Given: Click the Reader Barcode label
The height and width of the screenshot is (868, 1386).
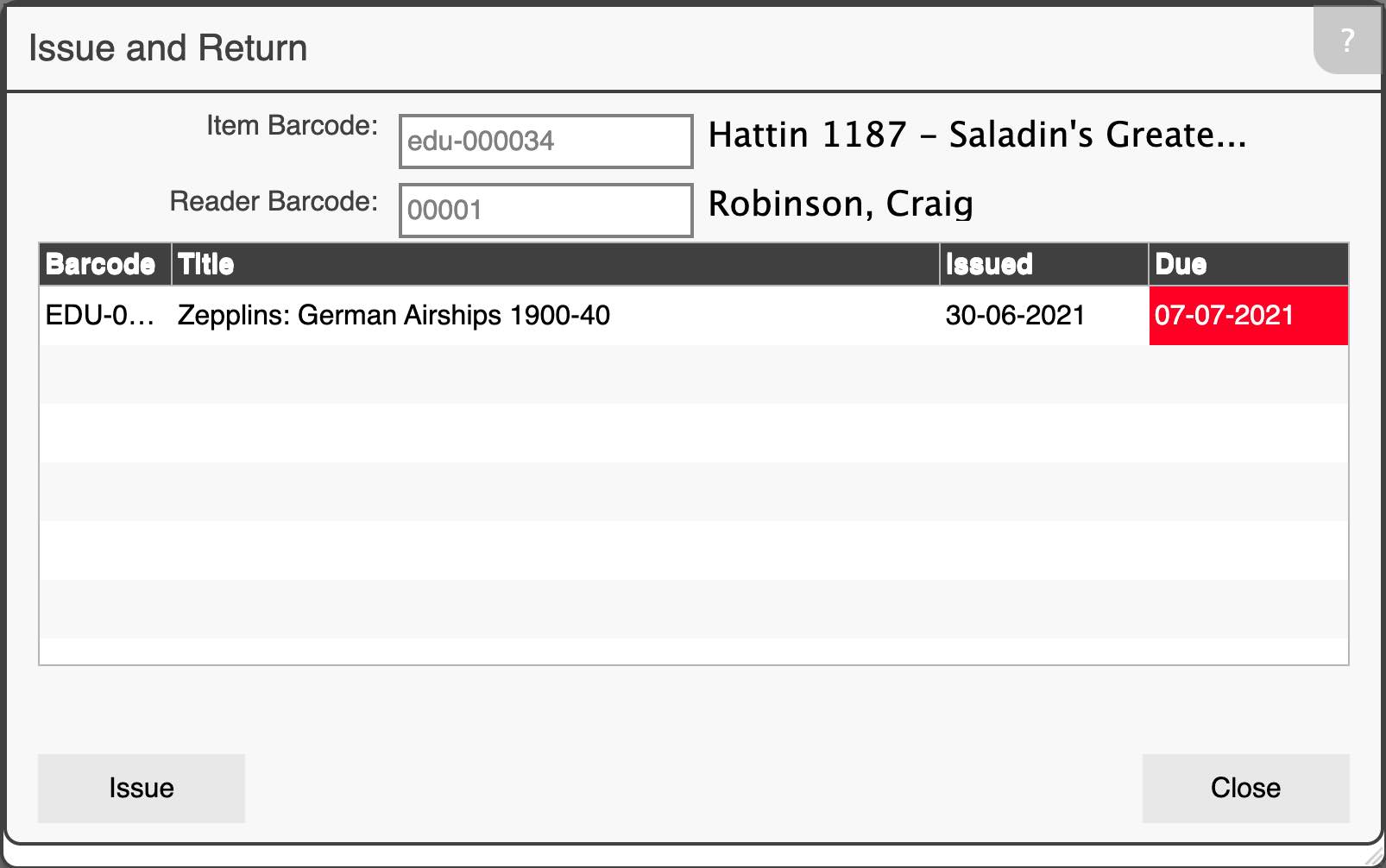Looking at the screenshot, I should point(274,202).
